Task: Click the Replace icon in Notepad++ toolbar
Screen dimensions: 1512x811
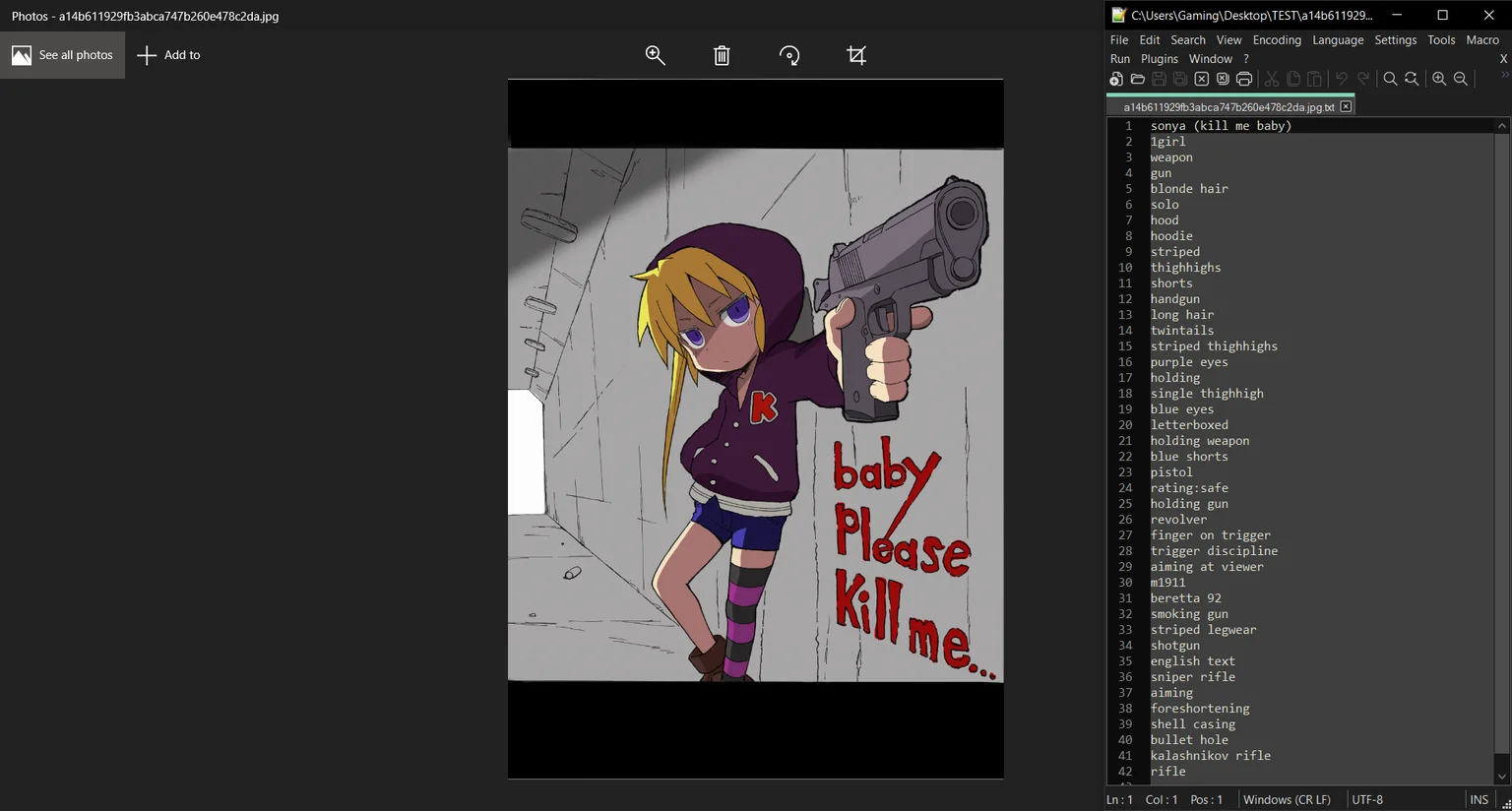Action: 1412,79
